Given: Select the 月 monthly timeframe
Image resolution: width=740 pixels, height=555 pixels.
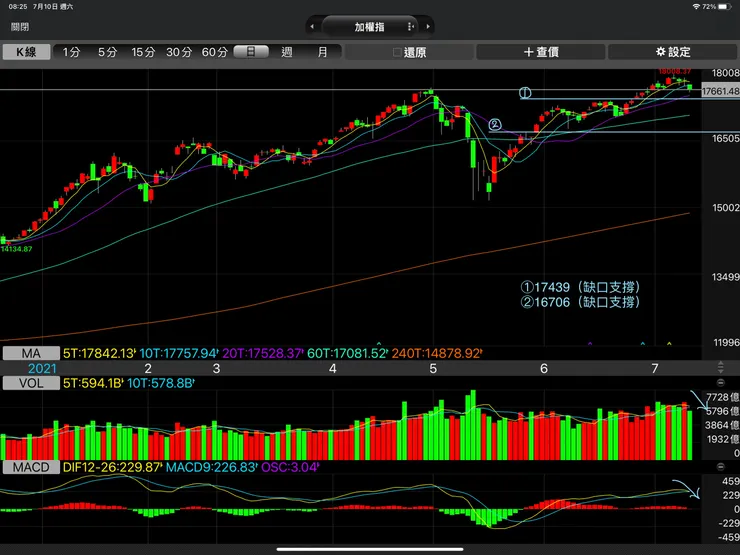Looking at the screenshot, I should [x=322, y=52].
